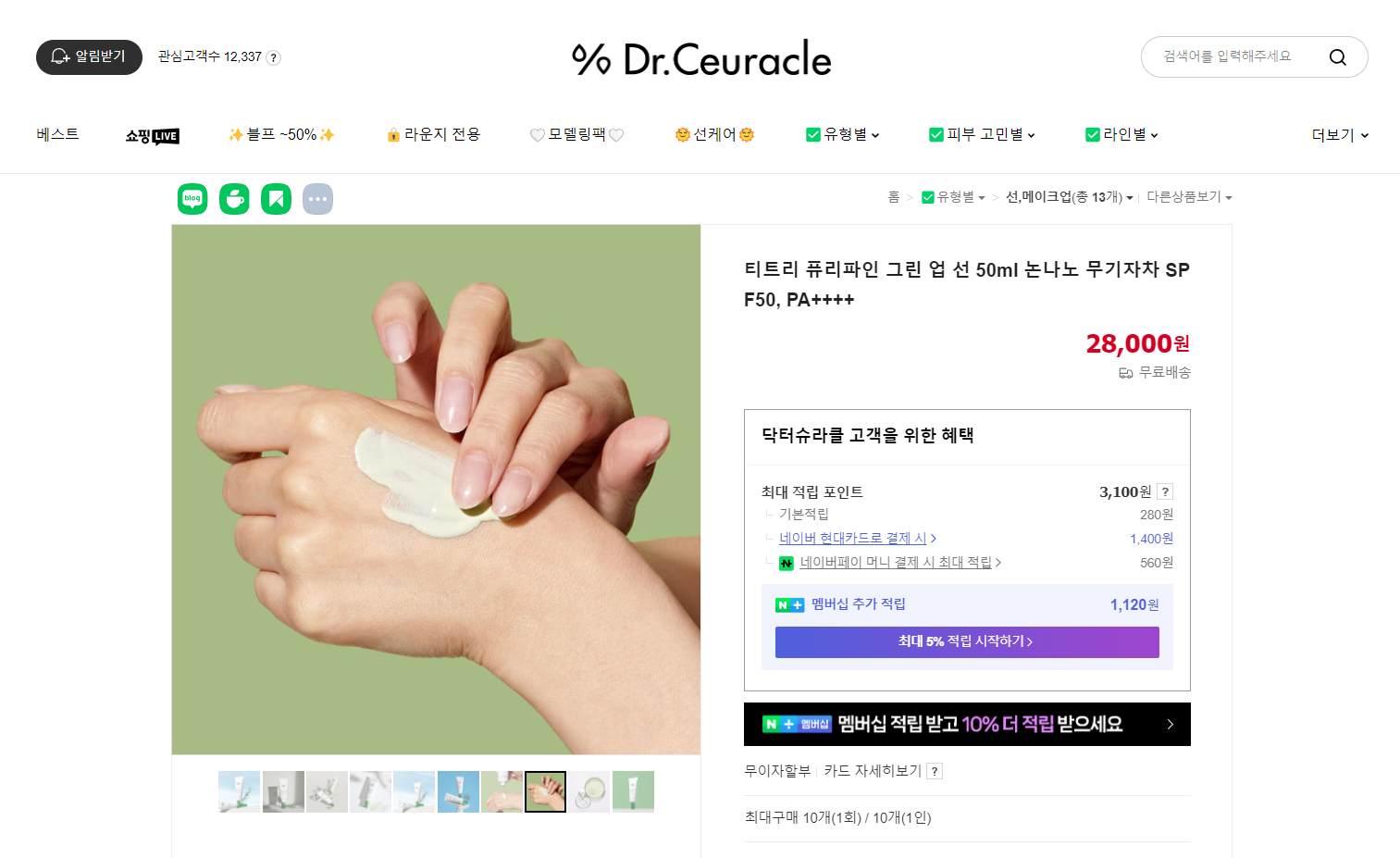The width and height of the screenshot is (1400, 858).
Task: Expand the 더보기 menu
Action: point(1340,135)
